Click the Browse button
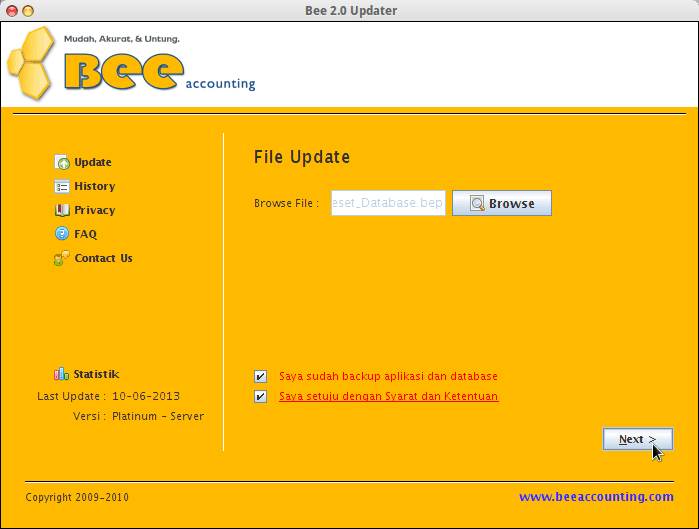 point(502,203)
